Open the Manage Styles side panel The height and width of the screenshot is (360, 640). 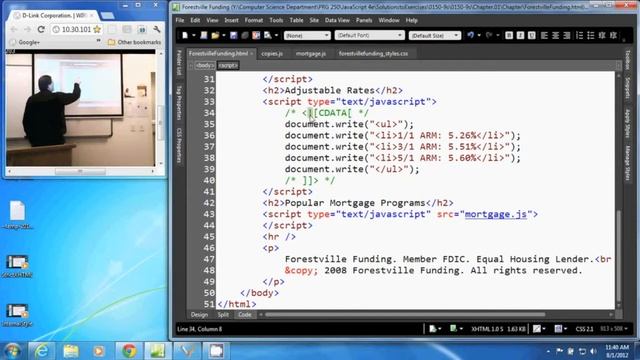(x=627, y=162)
